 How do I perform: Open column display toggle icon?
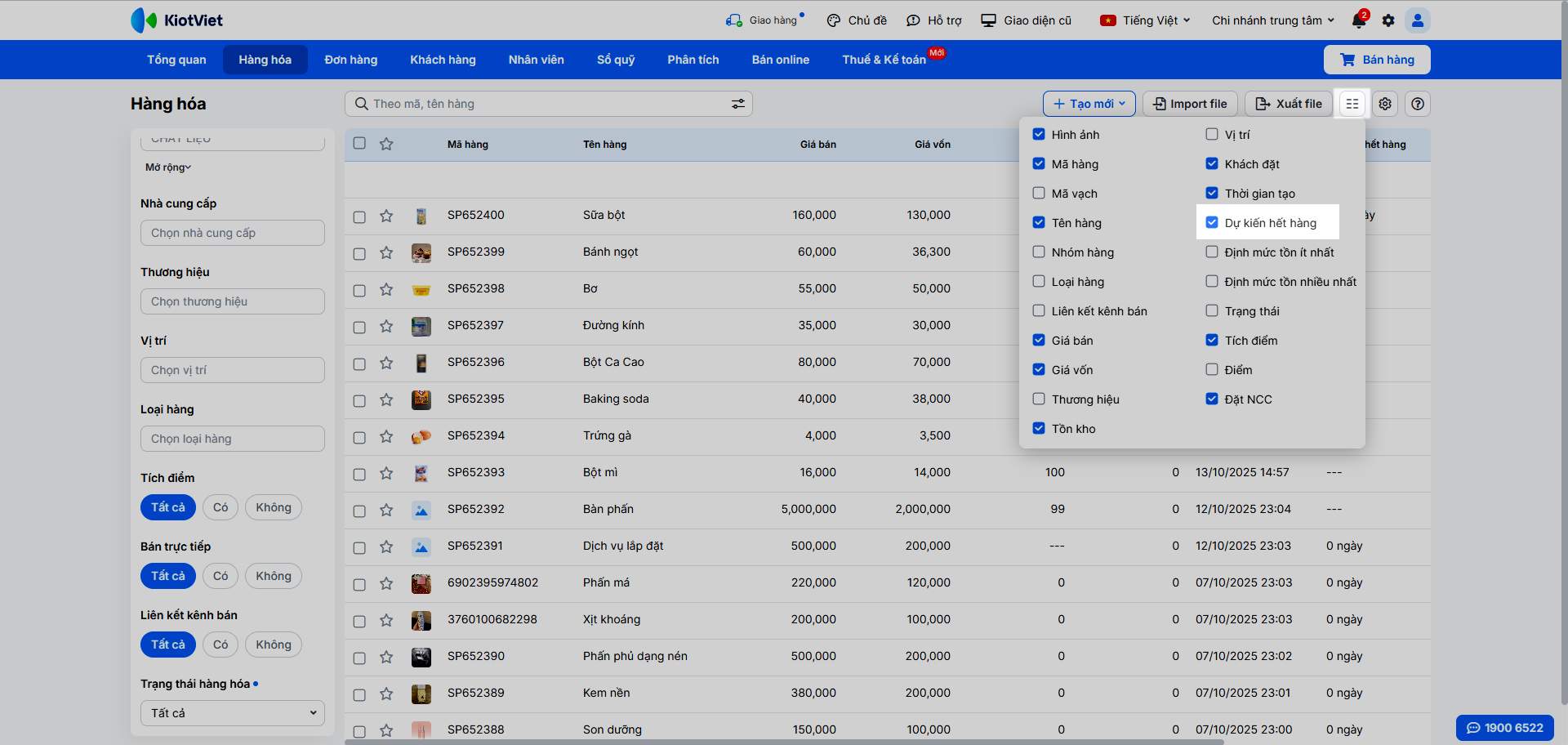1352,104
